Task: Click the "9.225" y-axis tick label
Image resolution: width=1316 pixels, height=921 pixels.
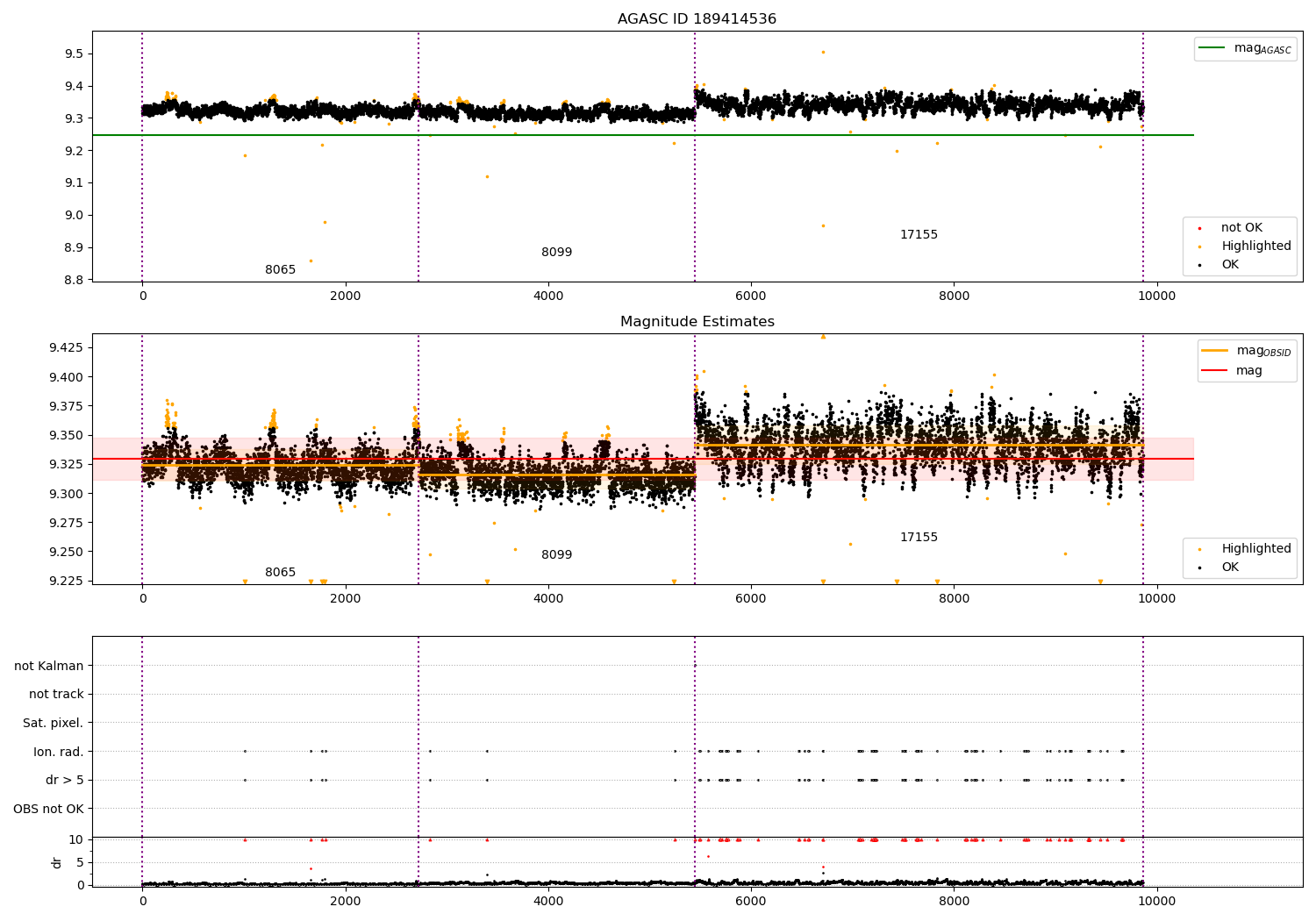Action: [67, 582]
